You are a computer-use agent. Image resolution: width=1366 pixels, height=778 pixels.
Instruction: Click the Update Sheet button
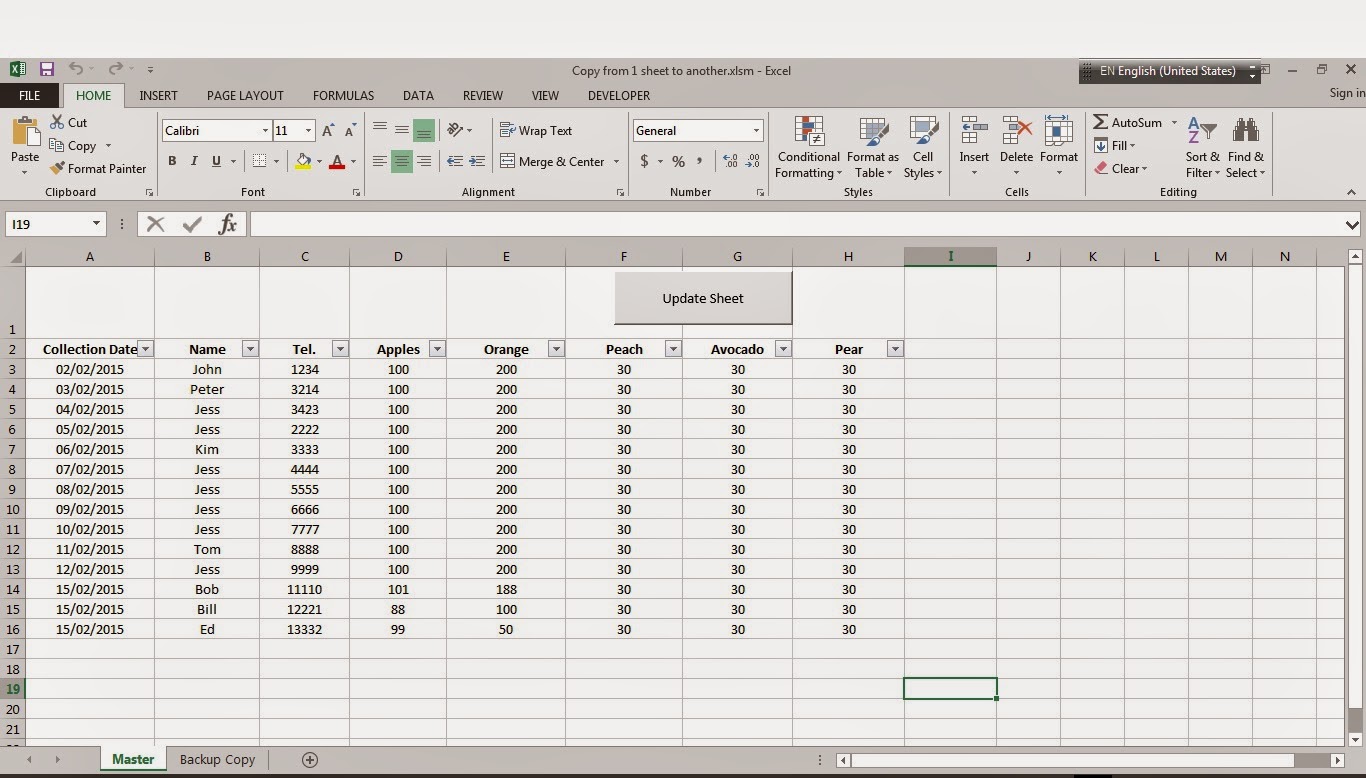click(703, 298)
